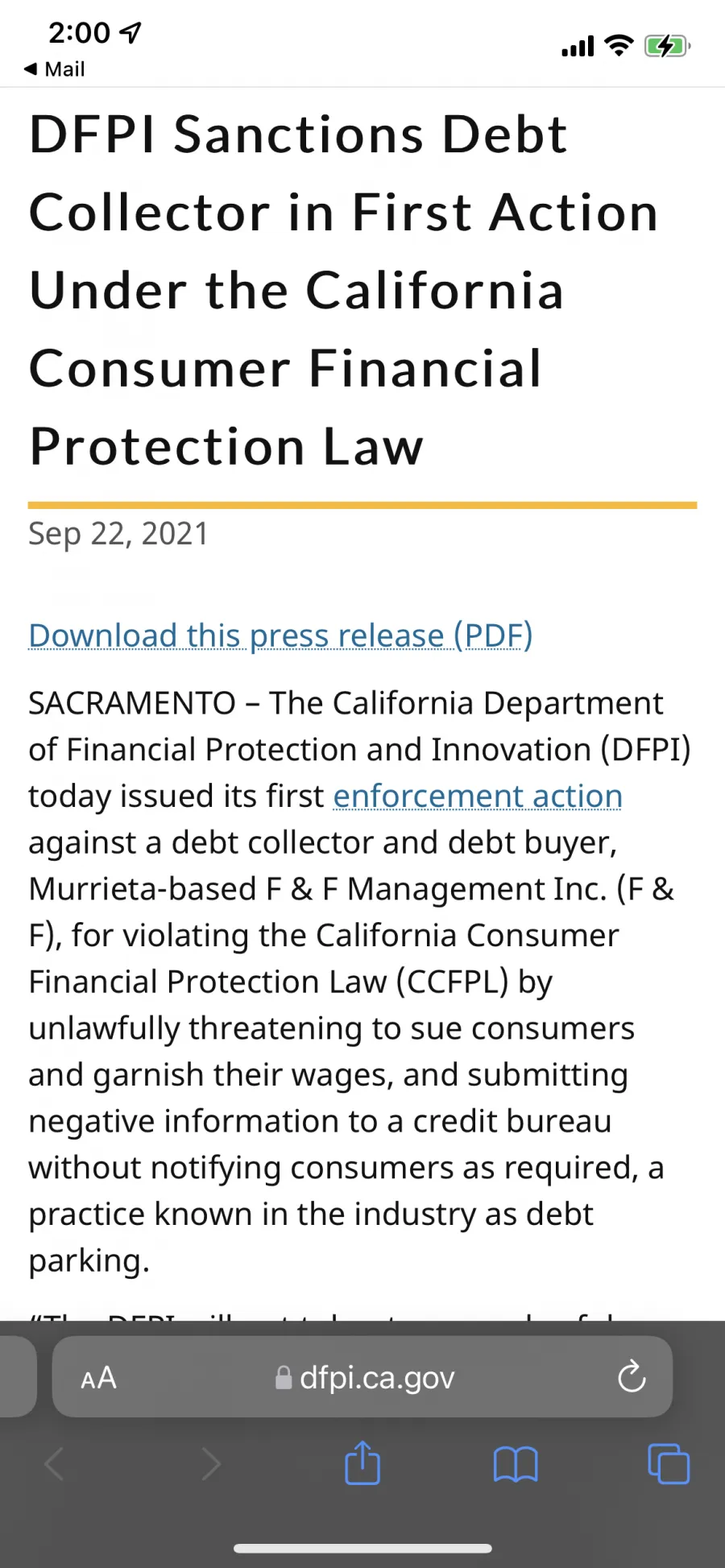Screen dimensions: 725x1568
Task: Tap the adjacent tab sliver left of address bar
Action: click(18, 1377)
